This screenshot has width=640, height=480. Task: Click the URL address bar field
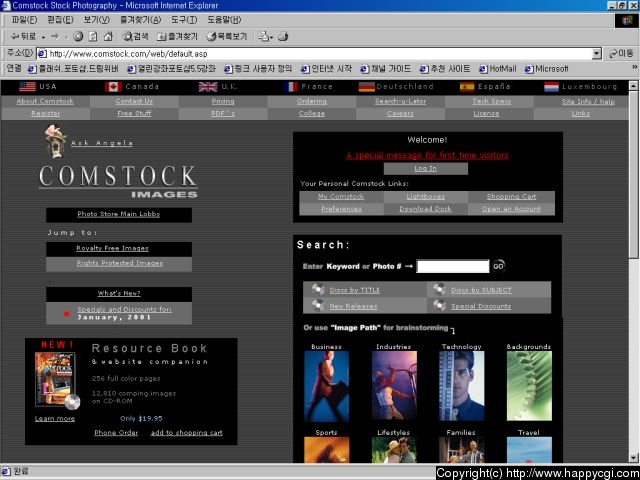(x=320, y=53)
